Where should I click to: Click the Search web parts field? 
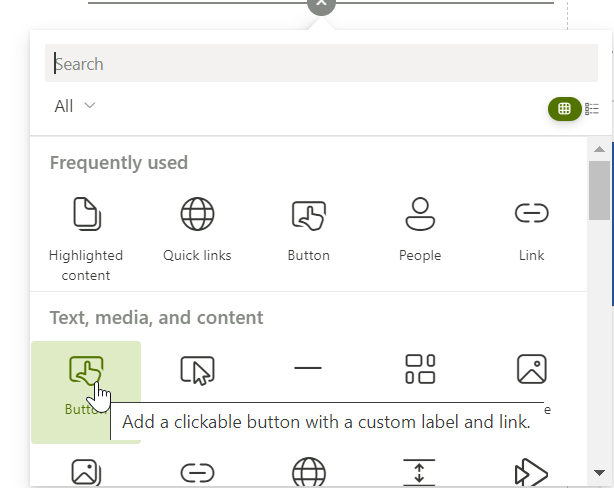(x=320, y=64)
